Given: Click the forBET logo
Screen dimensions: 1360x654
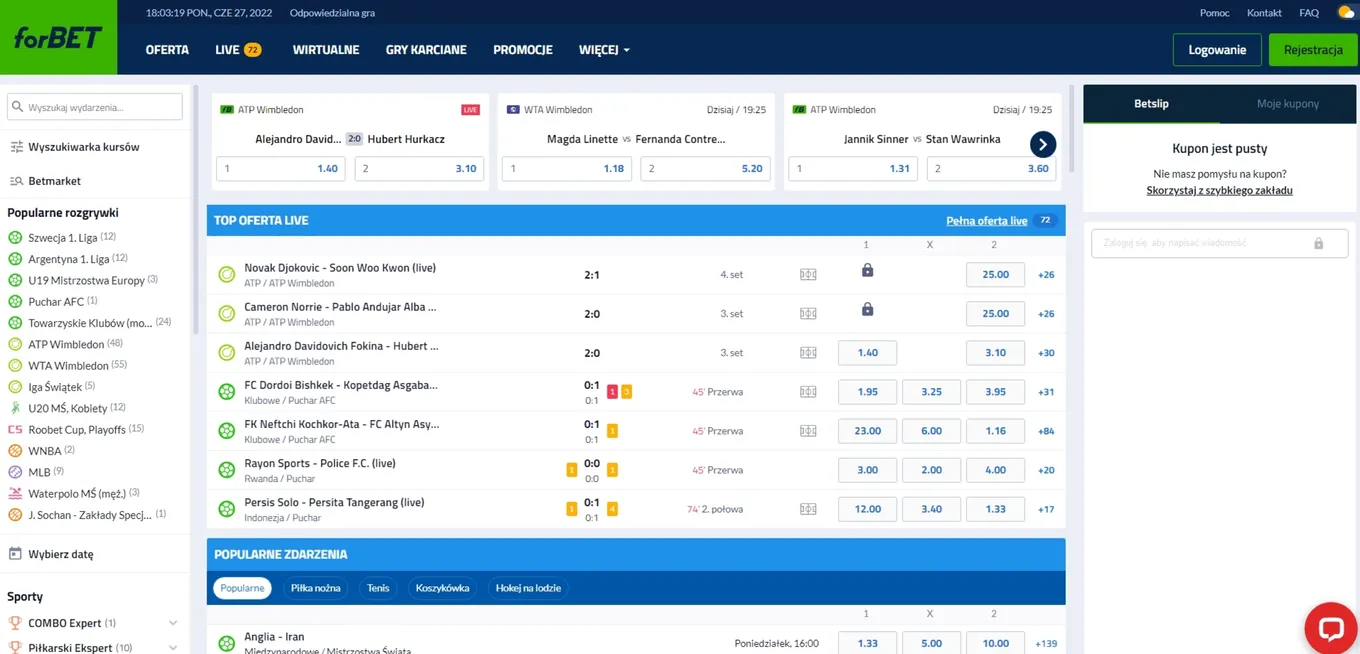Looking at the screenshot, I should 58,38.
